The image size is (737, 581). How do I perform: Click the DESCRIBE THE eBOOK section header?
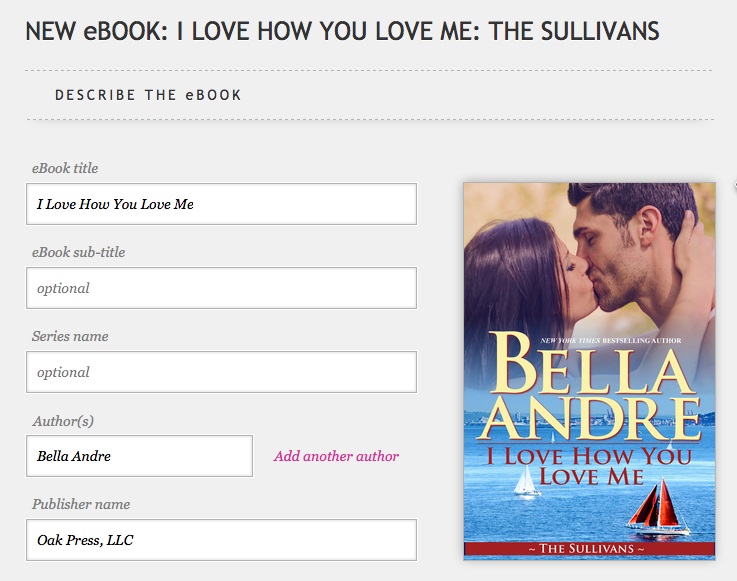(x=148, y=95)
